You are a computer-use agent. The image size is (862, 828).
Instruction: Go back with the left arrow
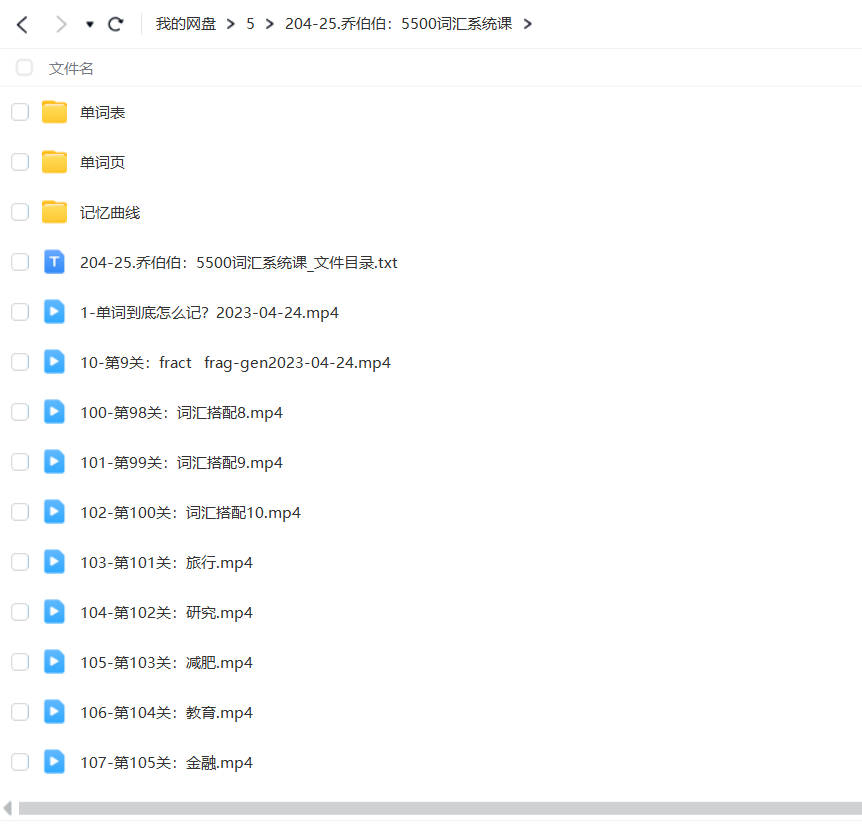22,24
